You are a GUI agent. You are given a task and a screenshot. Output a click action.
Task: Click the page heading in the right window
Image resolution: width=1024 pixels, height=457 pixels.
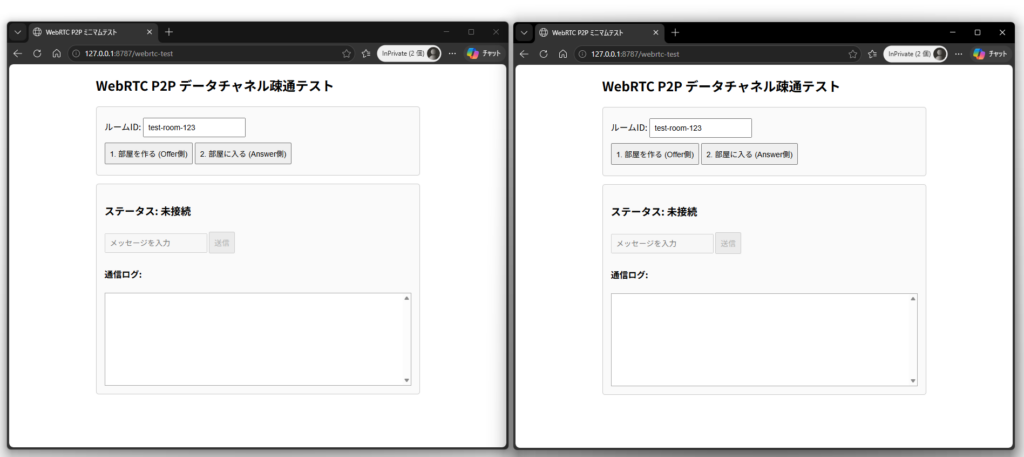tap(721, 86)
